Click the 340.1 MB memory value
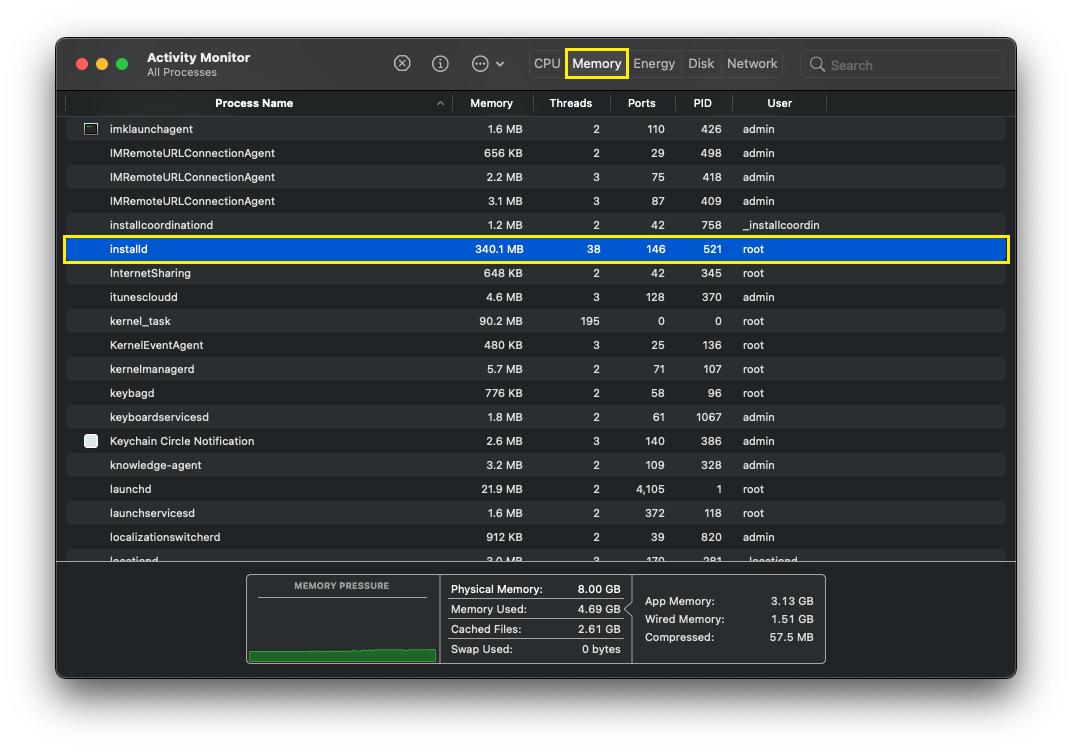 point(499,250)
